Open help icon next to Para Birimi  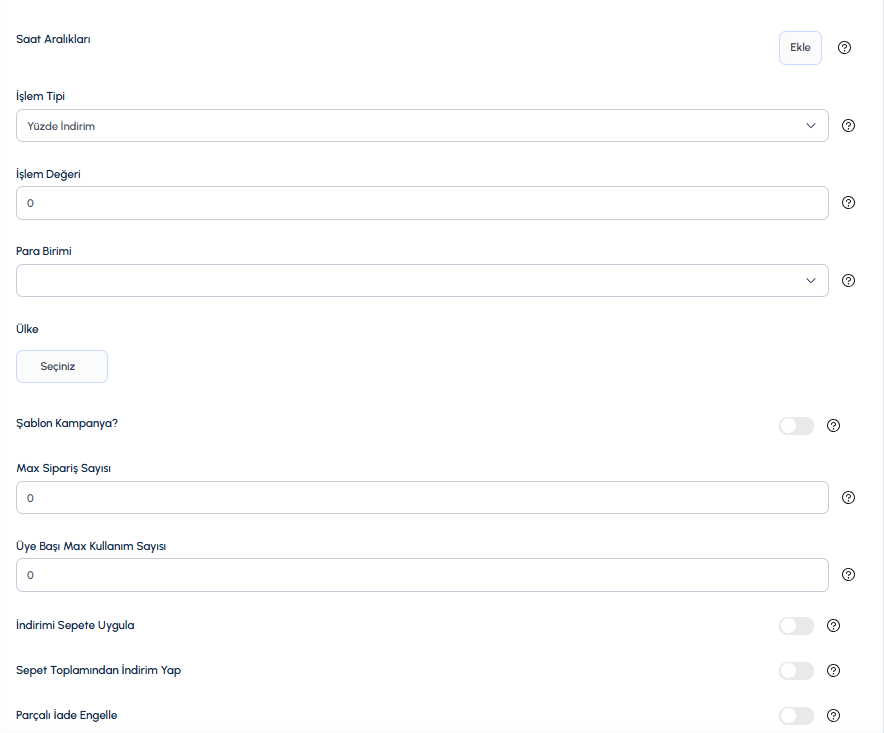click(x=848, y=280)
